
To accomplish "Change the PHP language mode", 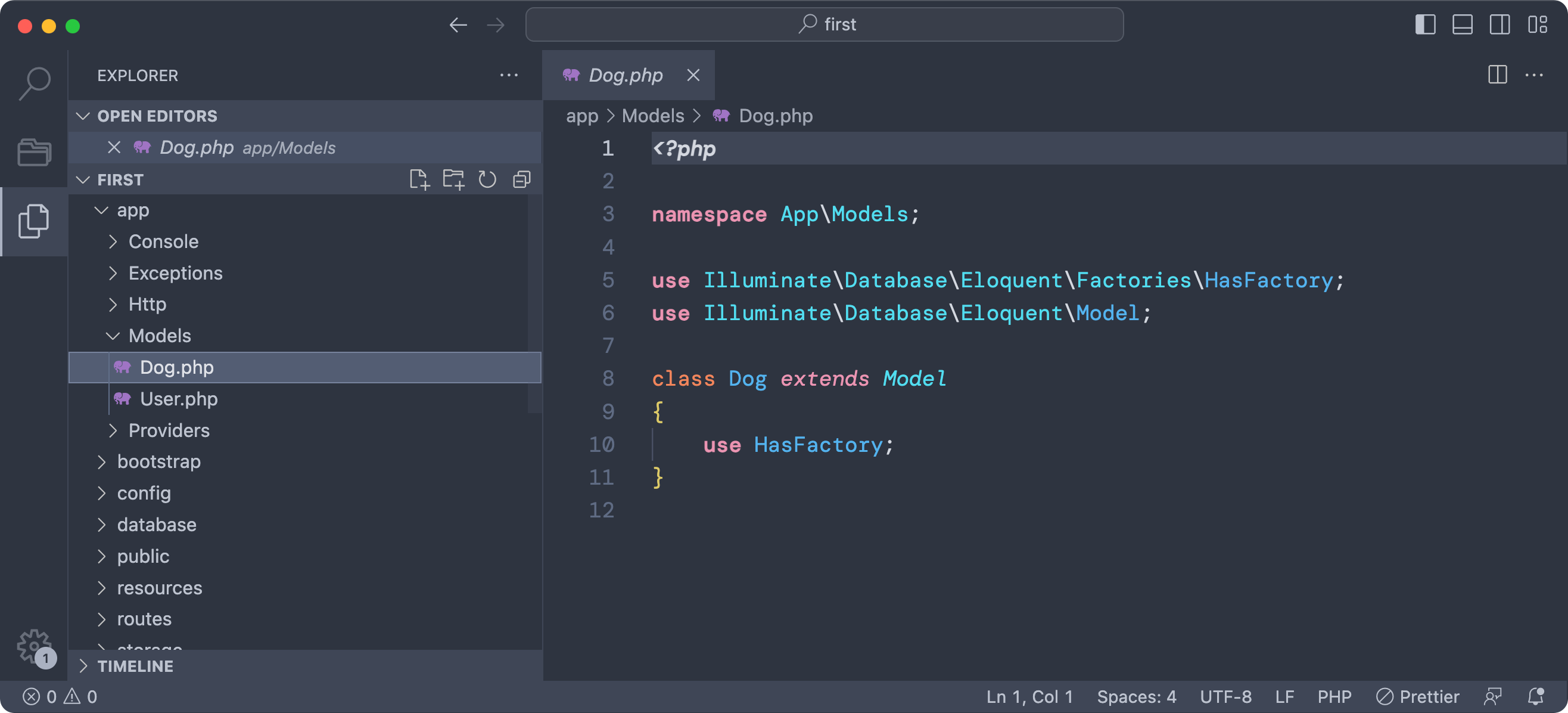I will 1334,696.
